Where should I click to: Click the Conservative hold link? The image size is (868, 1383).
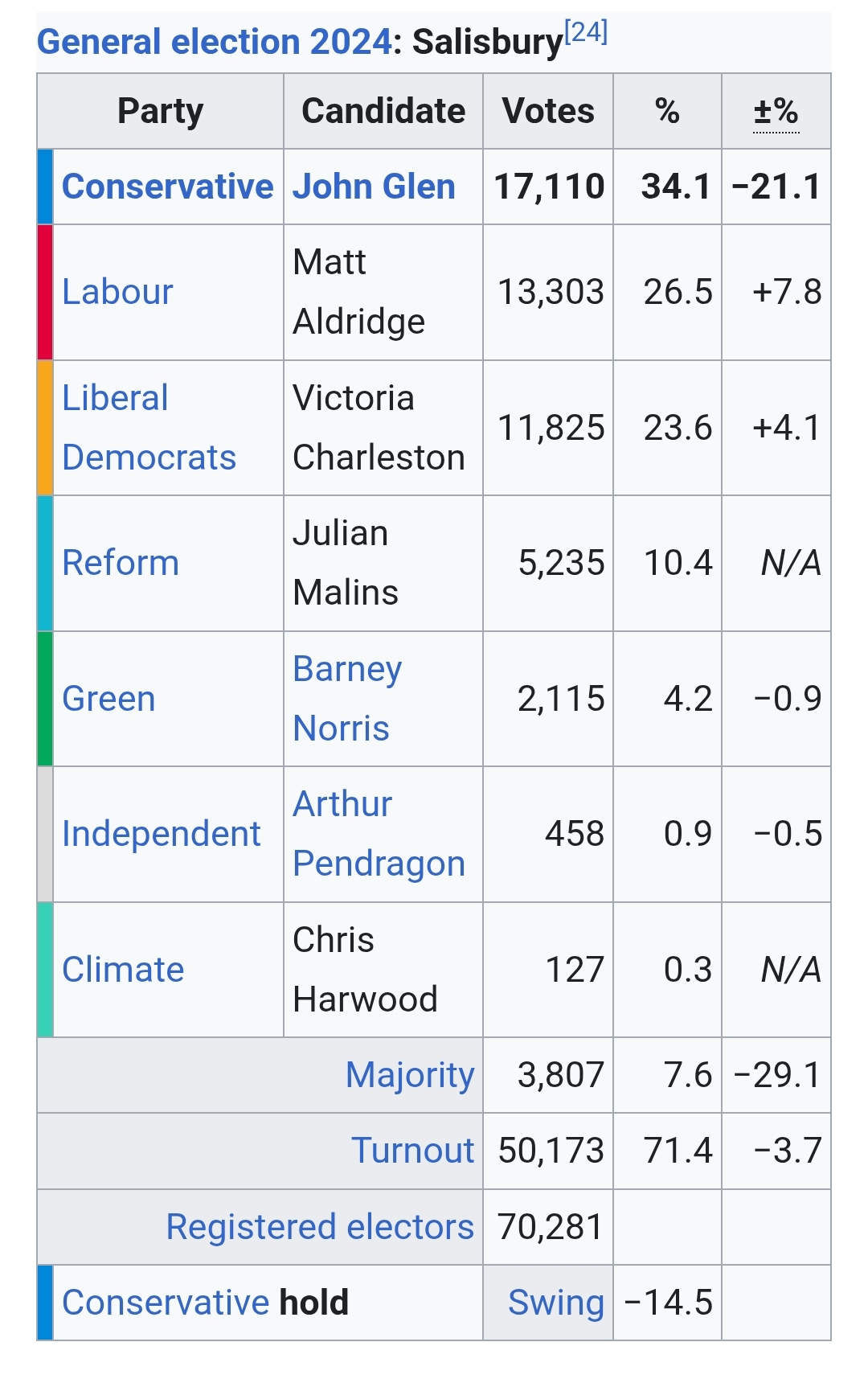point(166,1303)
